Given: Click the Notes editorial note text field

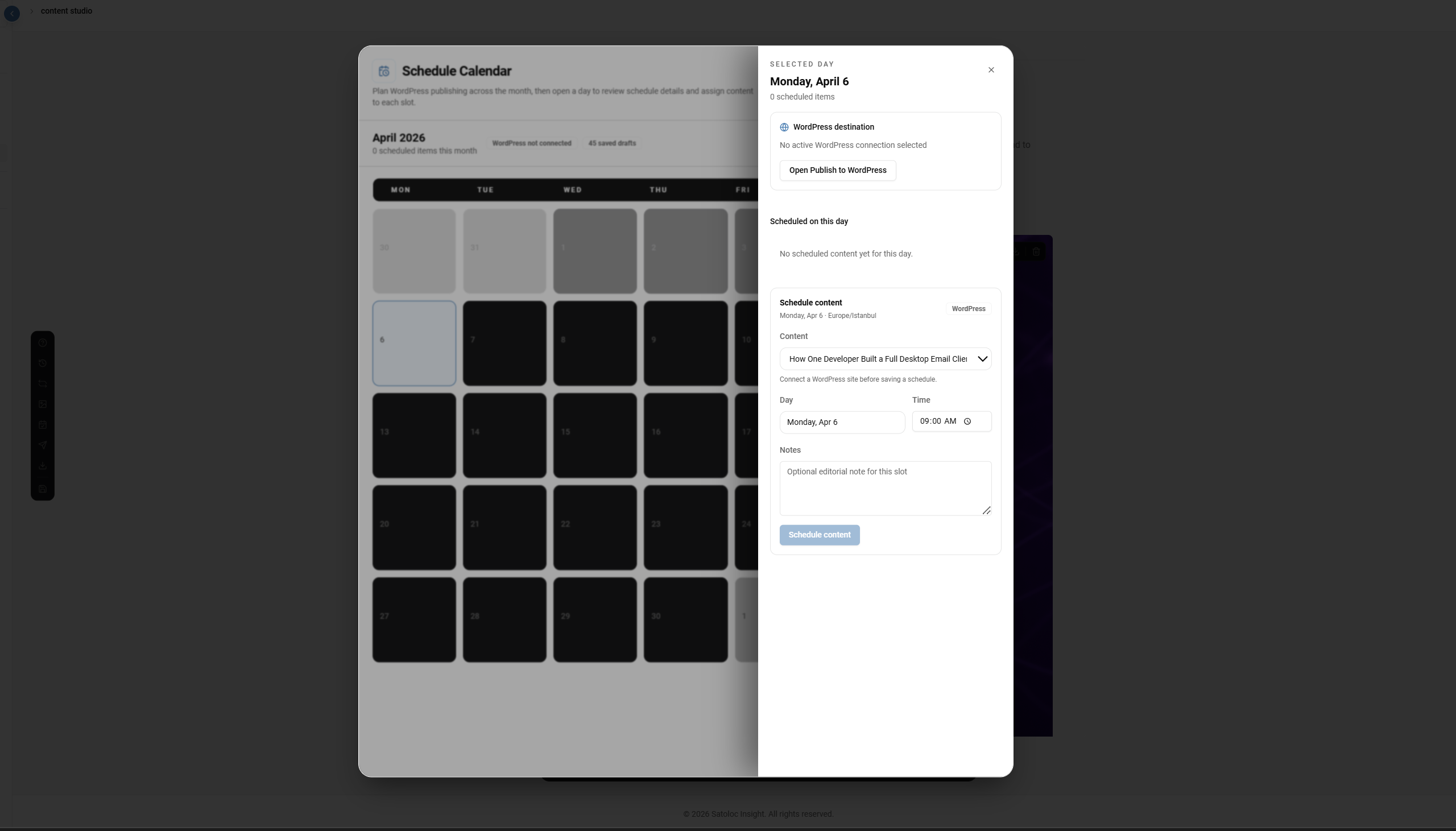Looking at the screenshot, I should tap(884, 488).
